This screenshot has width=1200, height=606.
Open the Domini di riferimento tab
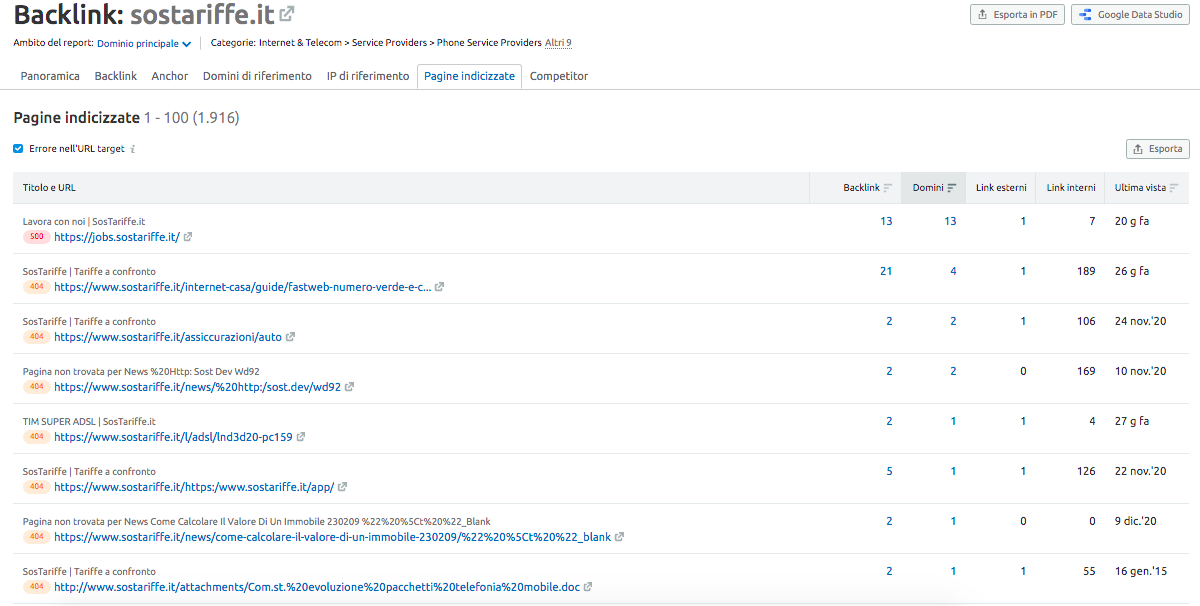point(257,76)
